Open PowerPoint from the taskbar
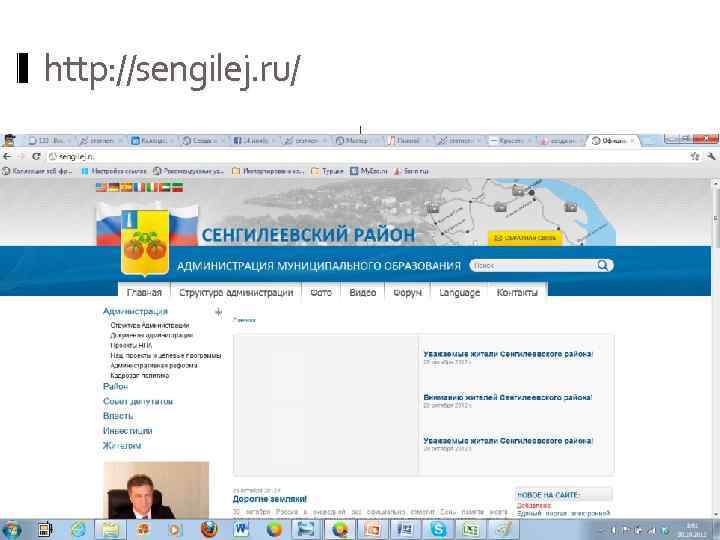Viewport: 720px width, 540px height. tap(372, 529)
